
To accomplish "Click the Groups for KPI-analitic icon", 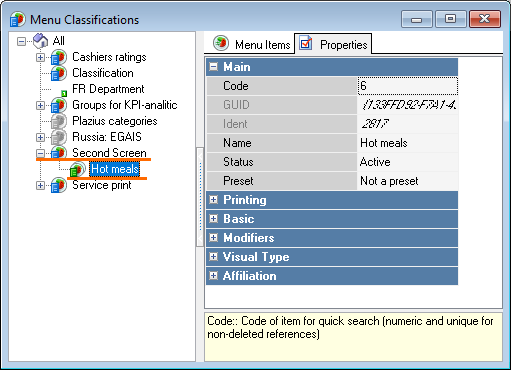I will pyautogui.click(x=59, y=105).
